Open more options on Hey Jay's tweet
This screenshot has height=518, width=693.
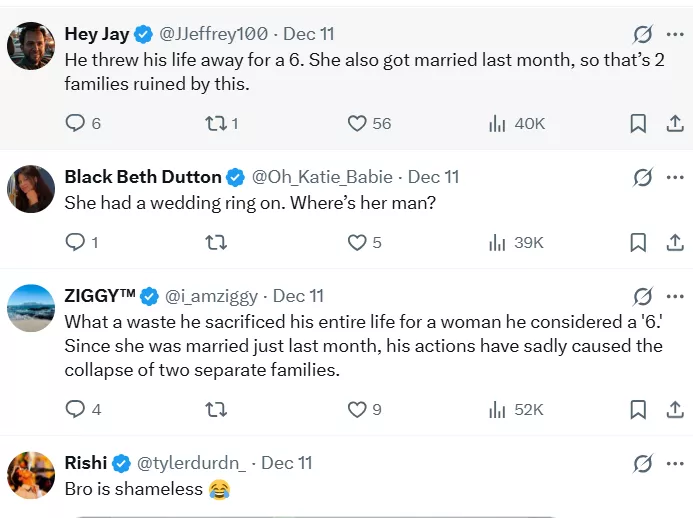click(x=675, y=34)
